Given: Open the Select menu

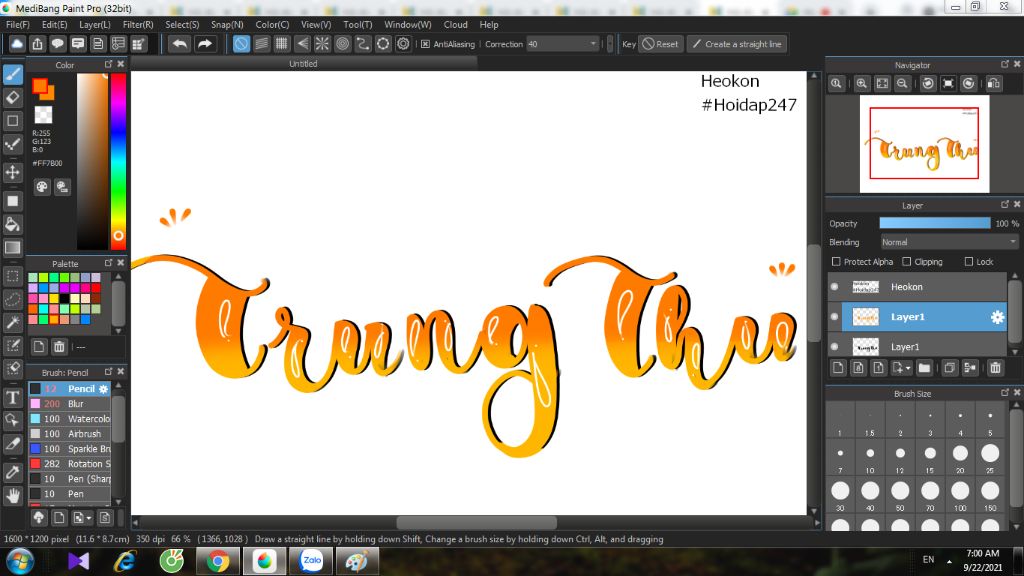Looking at the screenshot, I should (182, 24).
